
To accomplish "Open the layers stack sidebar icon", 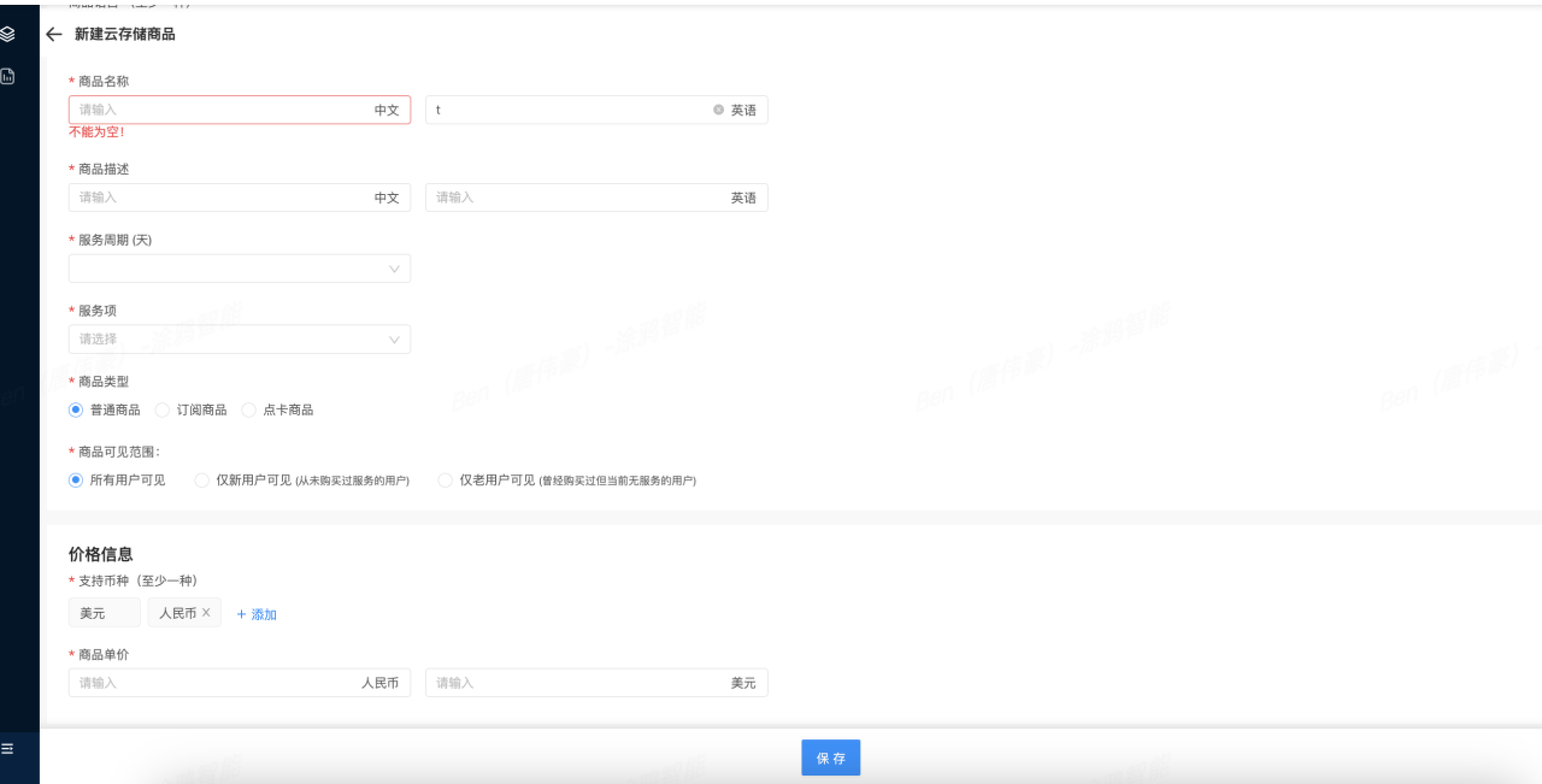I will click(x=7, y=34).
